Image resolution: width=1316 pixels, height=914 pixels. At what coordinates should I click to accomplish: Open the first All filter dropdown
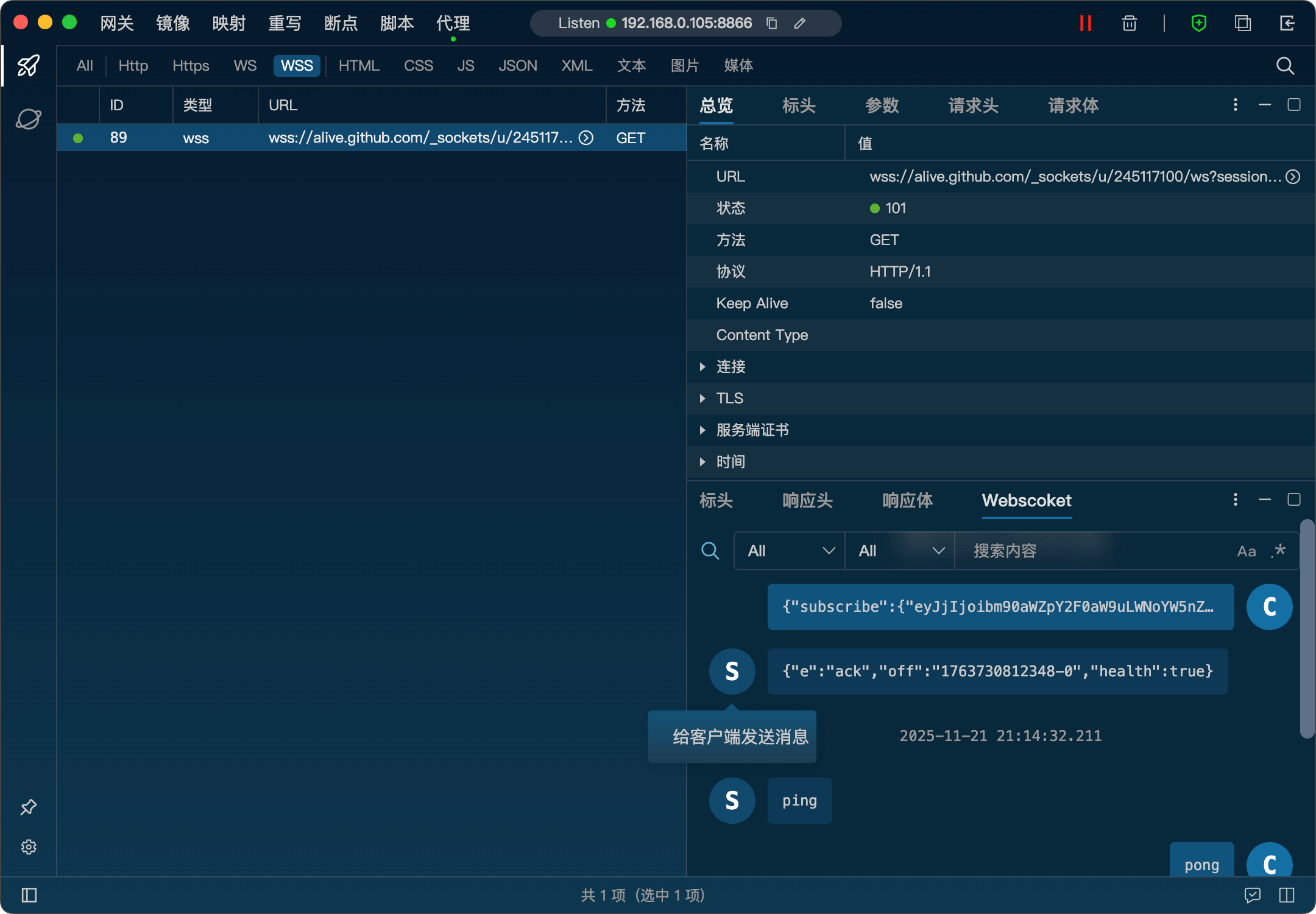point(790,551)
